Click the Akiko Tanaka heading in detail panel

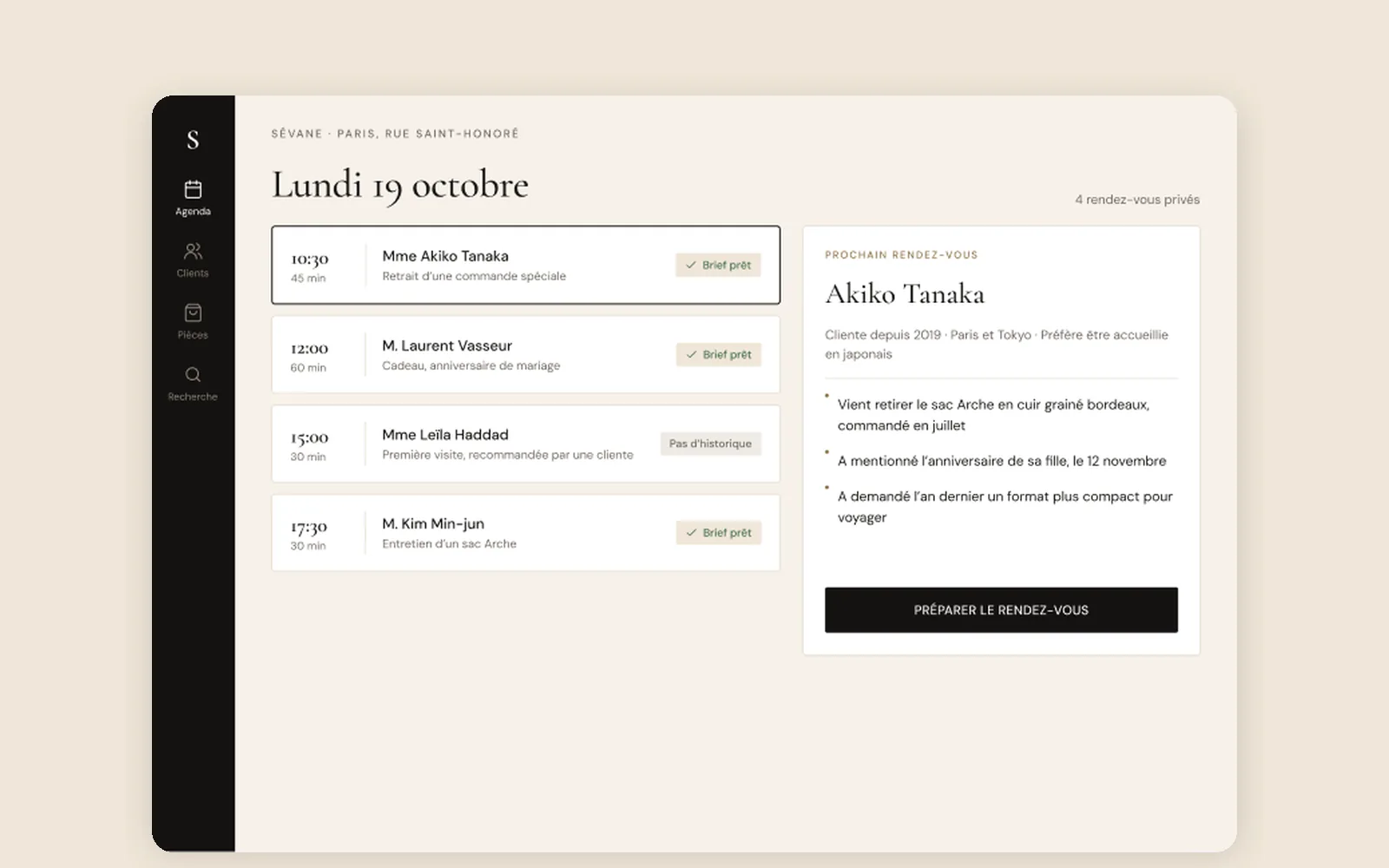(905, 294)
